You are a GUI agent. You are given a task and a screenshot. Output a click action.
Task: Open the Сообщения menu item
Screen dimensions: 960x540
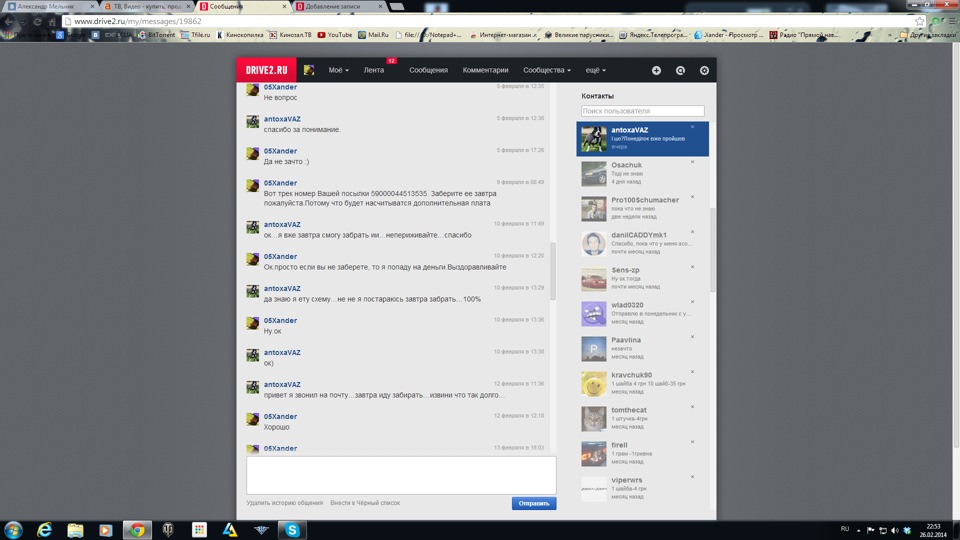pos(429,70)
